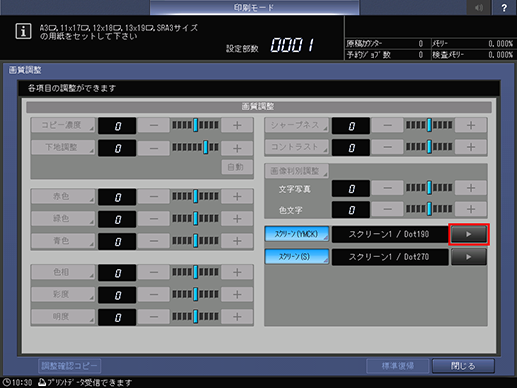Increase シャープネス with plus button
The width and height of the screenshot is (517, 388).
pos(471,126)
